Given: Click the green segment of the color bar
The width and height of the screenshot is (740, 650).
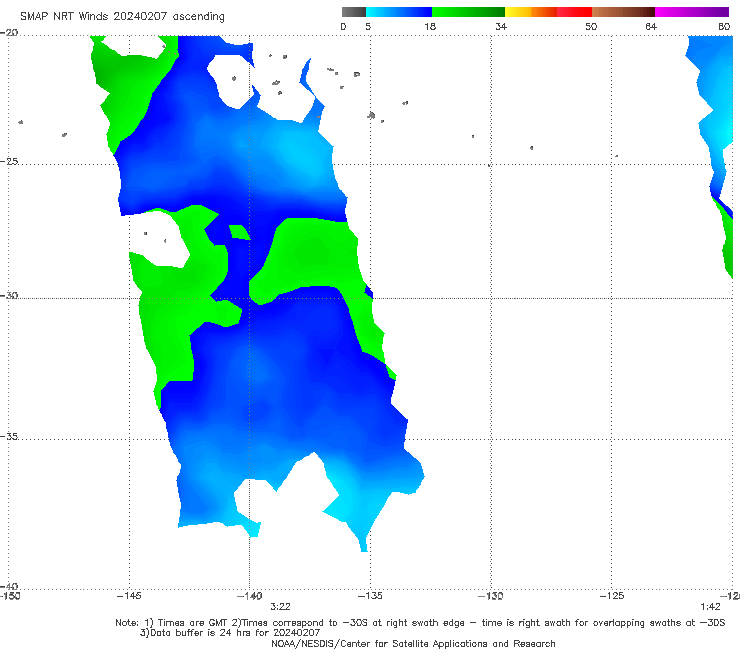Looking at the screenshot, I should coord(468,12).
